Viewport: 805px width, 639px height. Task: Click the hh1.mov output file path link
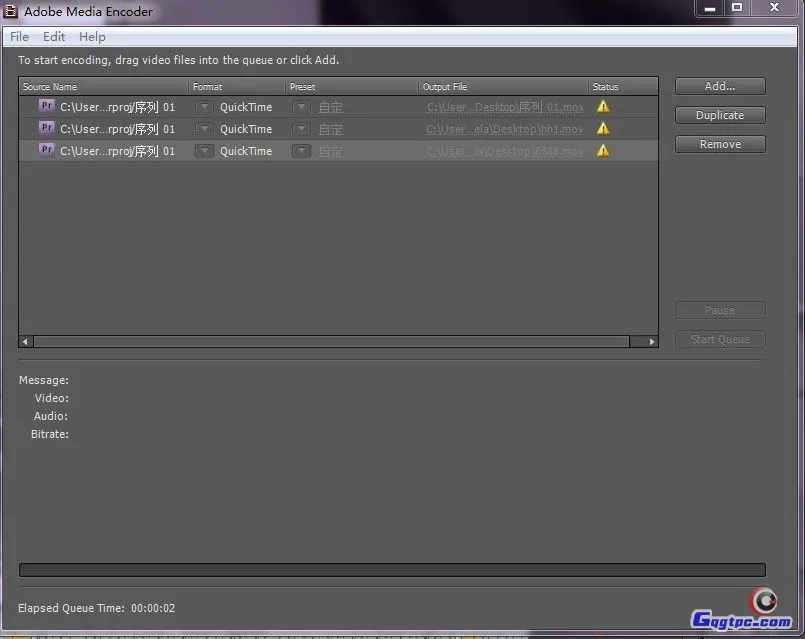coord(504,129)
